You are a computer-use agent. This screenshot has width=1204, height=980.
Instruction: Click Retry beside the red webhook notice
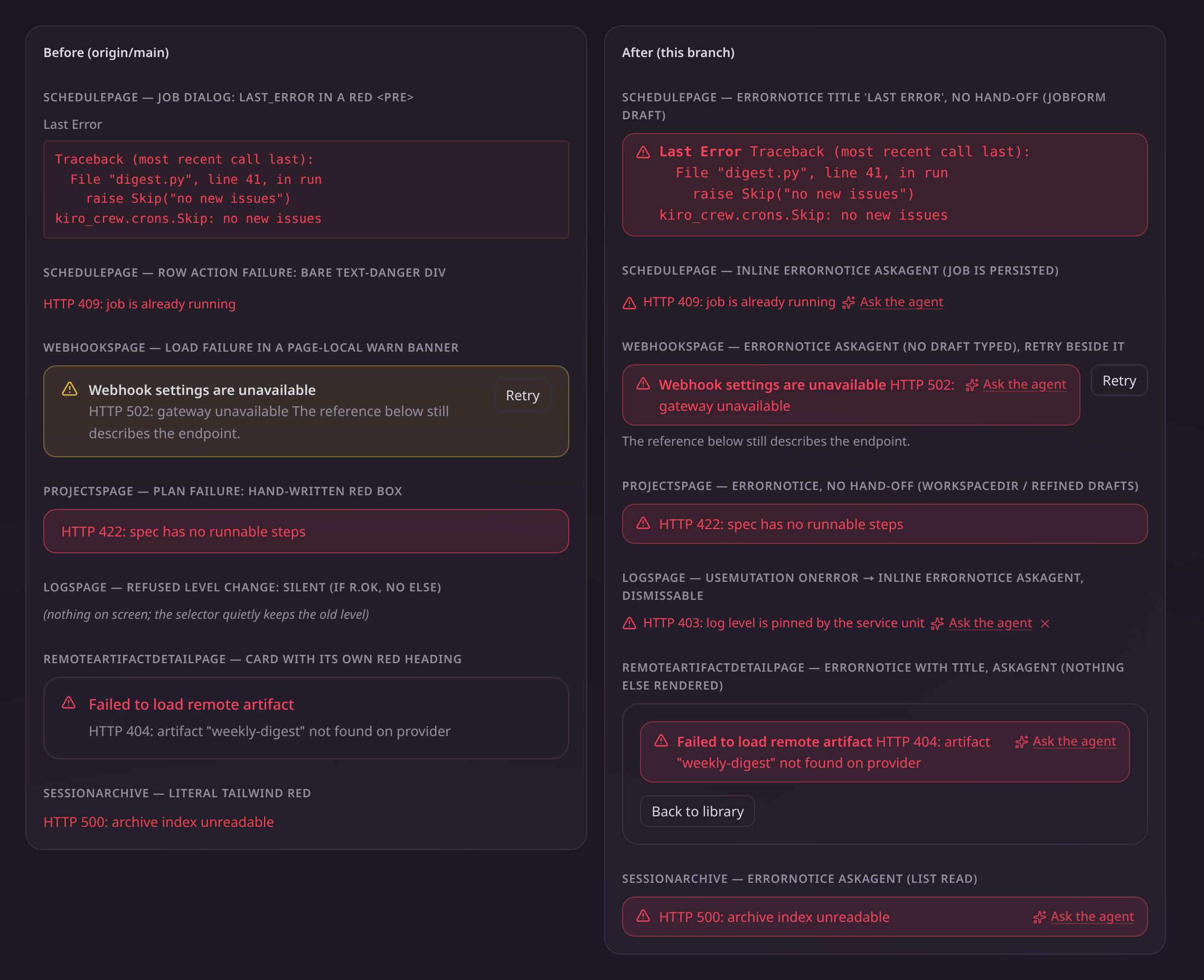coord(1119,381)
